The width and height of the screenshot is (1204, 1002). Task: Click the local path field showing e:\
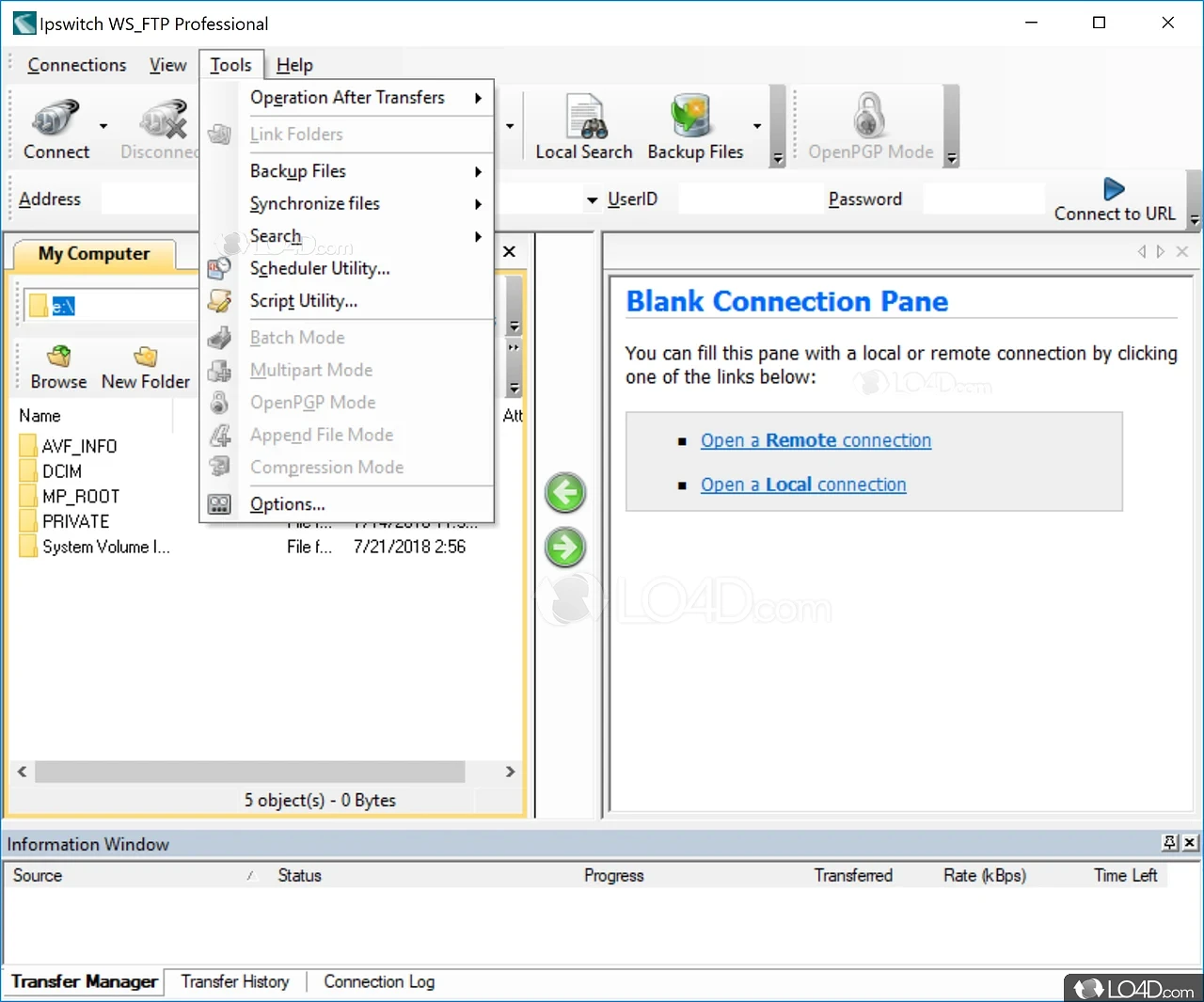coord(110,306)
